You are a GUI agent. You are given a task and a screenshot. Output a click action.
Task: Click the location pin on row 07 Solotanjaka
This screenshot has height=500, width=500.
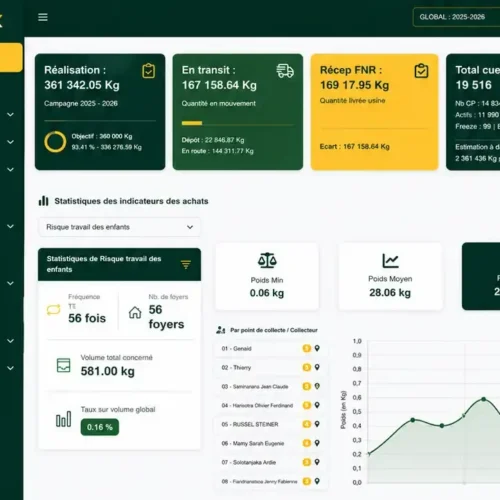click(317, 462)
